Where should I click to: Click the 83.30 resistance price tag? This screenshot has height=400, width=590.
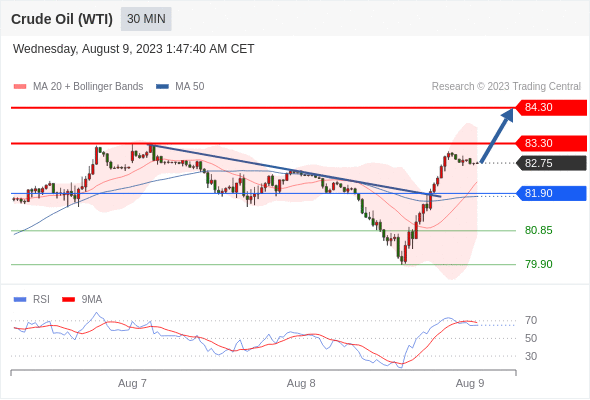[551, 143]
